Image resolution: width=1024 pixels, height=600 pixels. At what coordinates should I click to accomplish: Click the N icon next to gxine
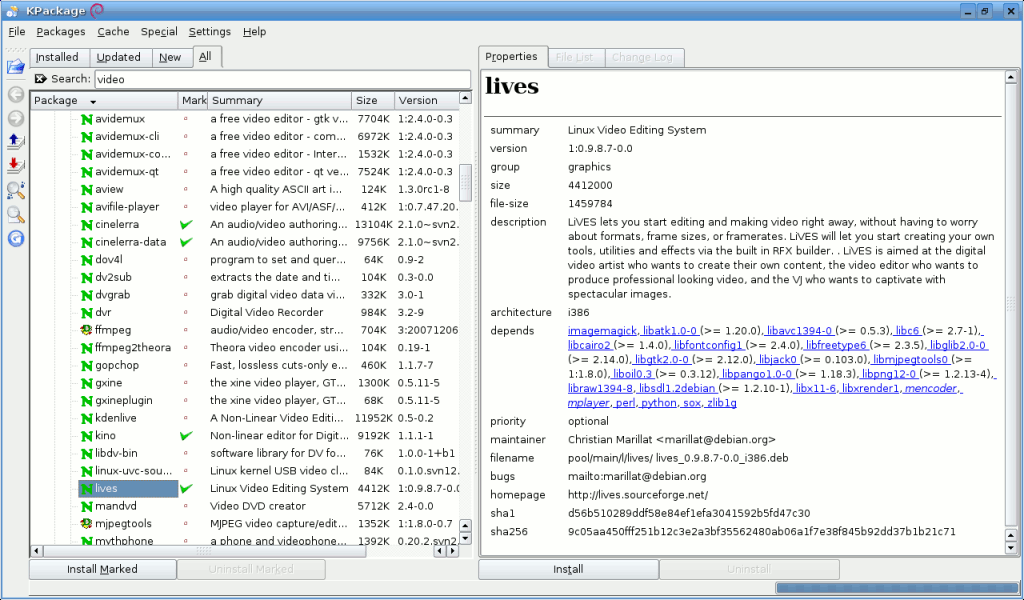click(86, 383)
